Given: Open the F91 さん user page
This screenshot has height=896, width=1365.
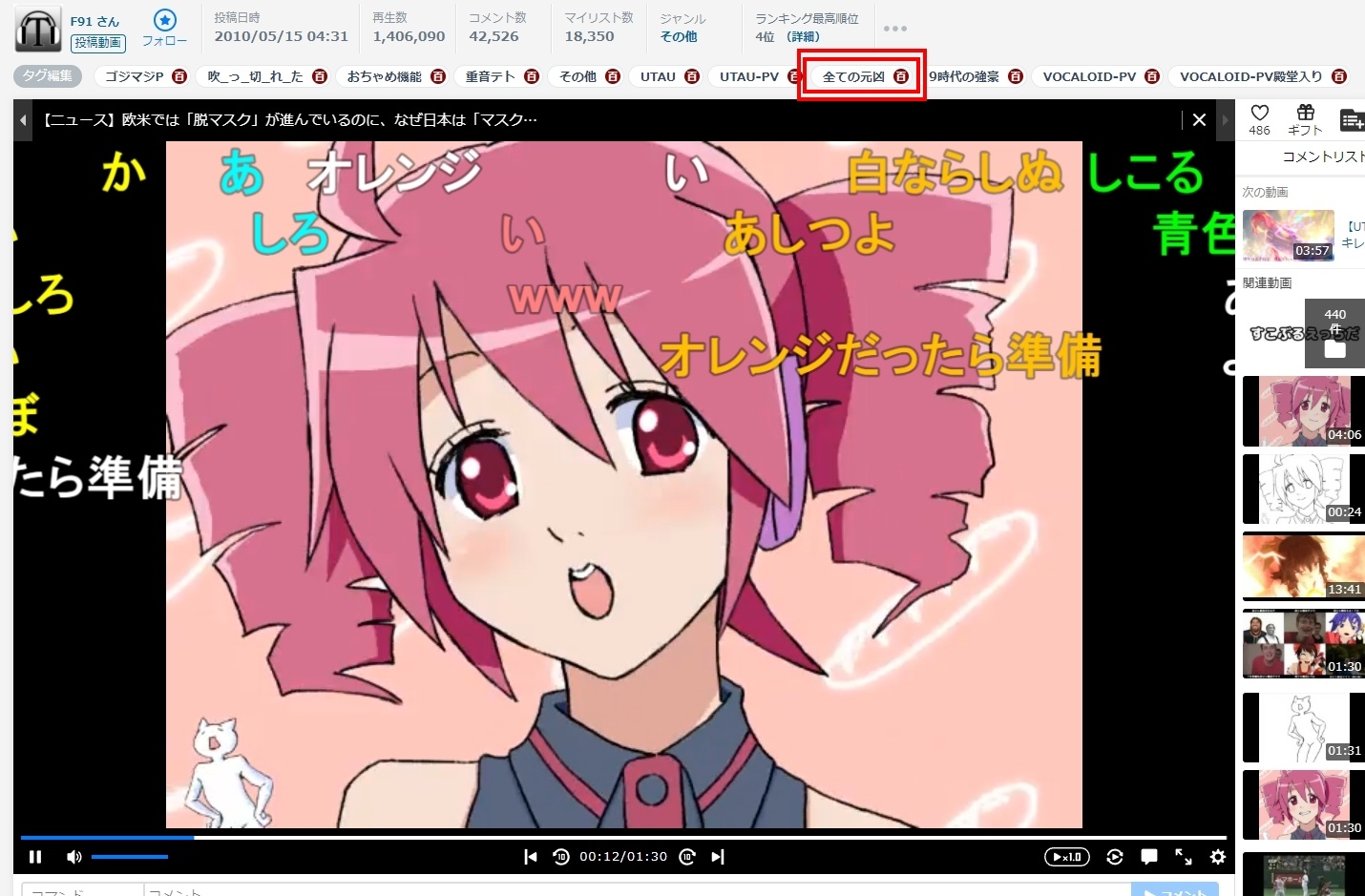Looking at the screenshot, I should [x=94, y=21].
